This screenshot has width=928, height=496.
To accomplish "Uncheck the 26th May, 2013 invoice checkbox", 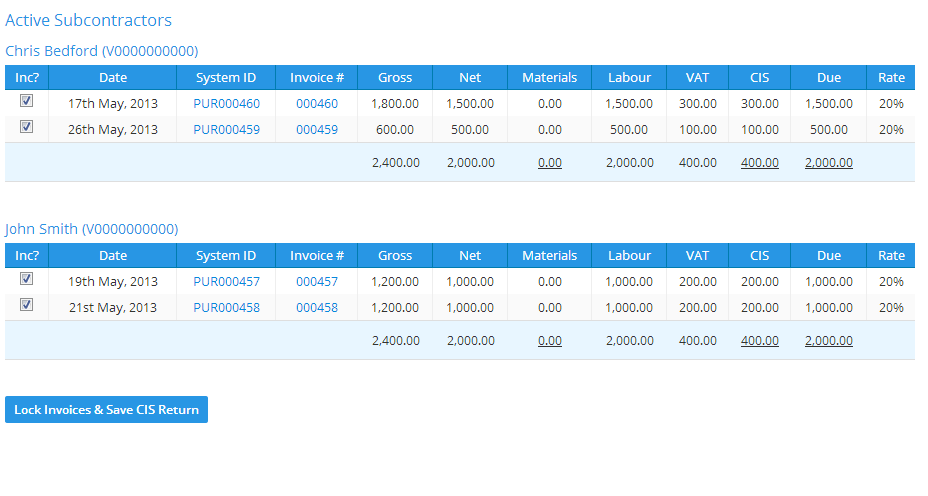I will pyautogui.click(x=27, y=127).
